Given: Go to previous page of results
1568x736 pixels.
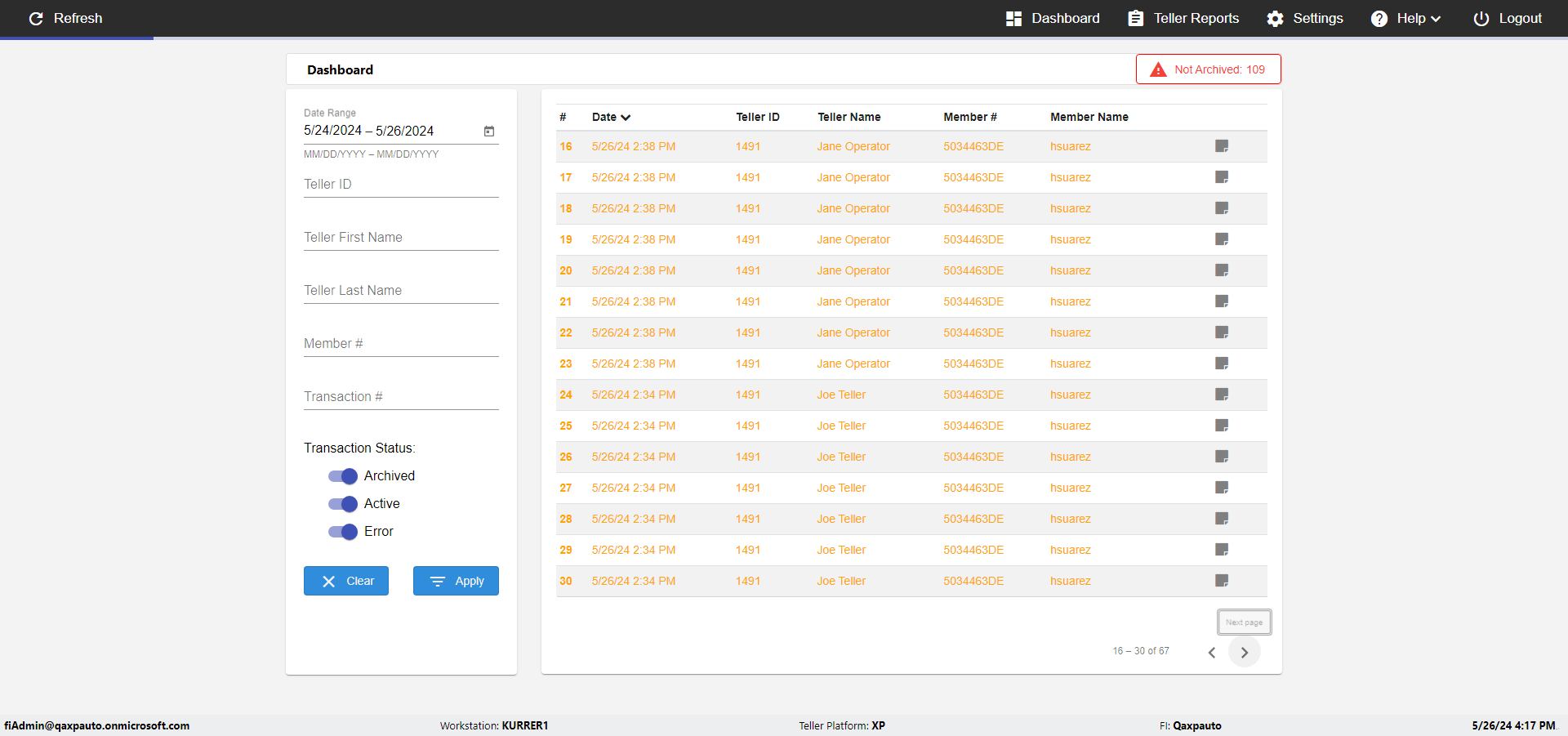Looking at the screenshot, I should [x=1212, y=652].
